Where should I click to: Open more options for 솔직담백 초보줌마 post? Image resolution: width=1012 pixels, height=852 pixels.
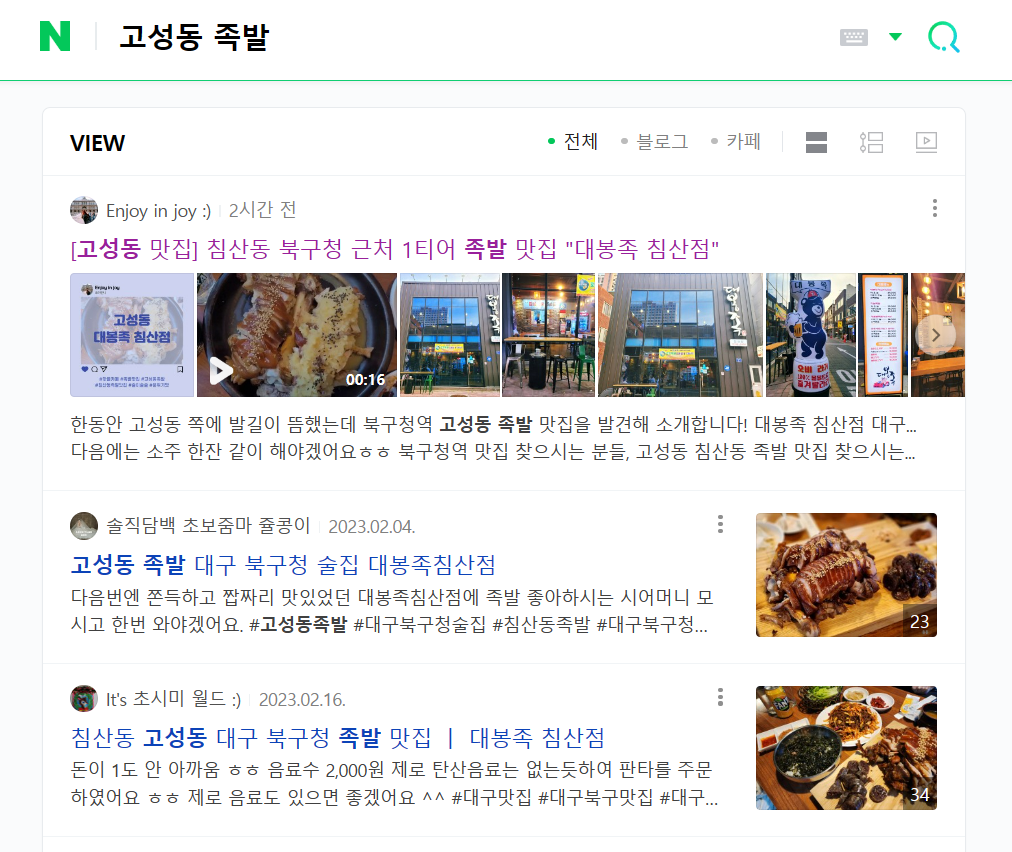(x=720, y=524)
